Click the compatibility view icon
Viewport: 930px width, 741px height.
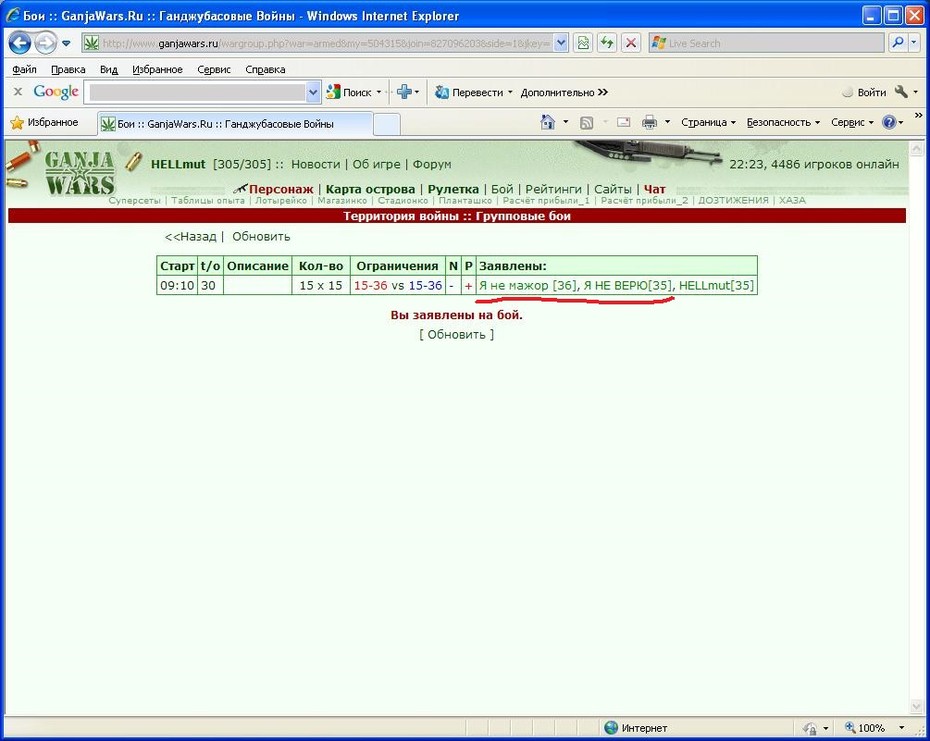point(584,43)
